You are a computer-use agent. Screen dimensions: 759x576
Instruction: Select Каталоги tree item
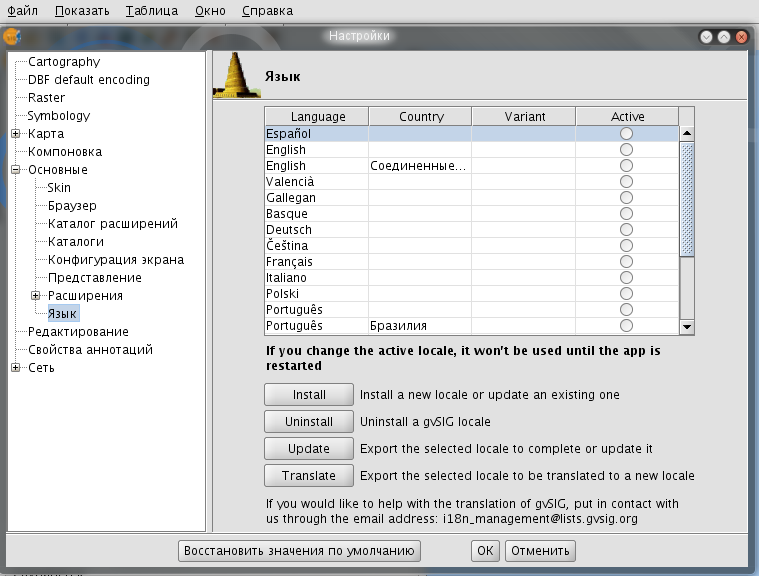tap(76, 242)
